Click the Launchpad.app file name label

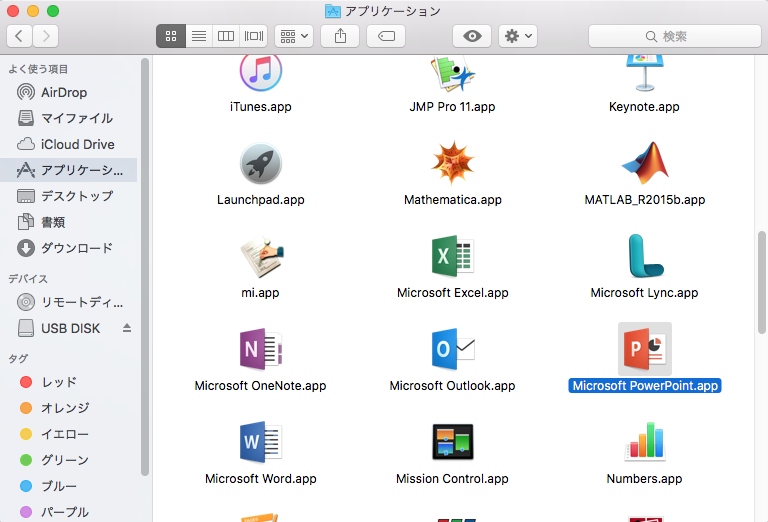261,200
